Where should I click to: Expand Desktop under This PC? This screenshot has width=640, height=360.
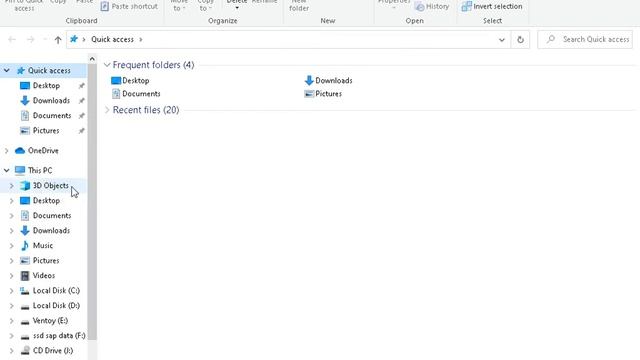coord(11,201)
